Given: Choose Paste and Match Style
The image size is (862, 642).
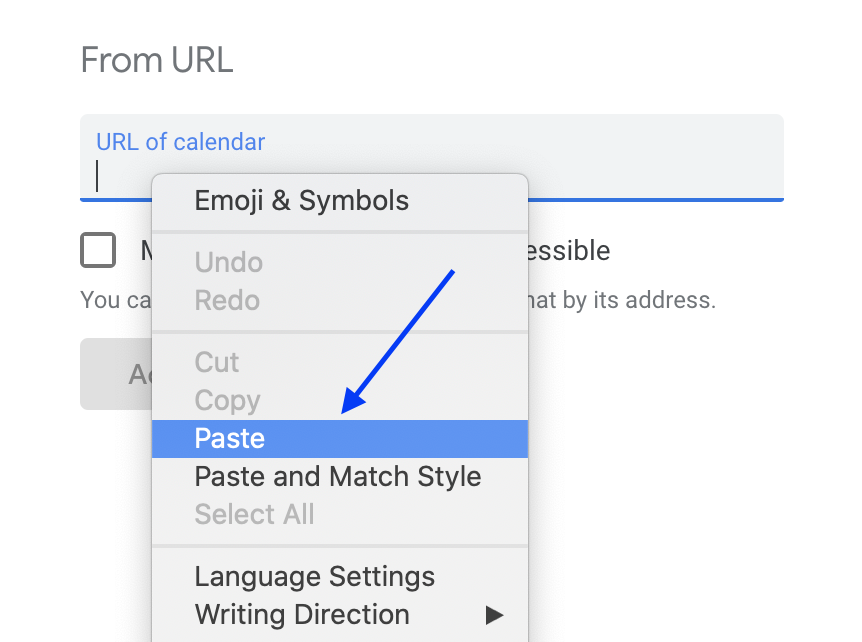Looking at the screenshot, I should 337,477.
